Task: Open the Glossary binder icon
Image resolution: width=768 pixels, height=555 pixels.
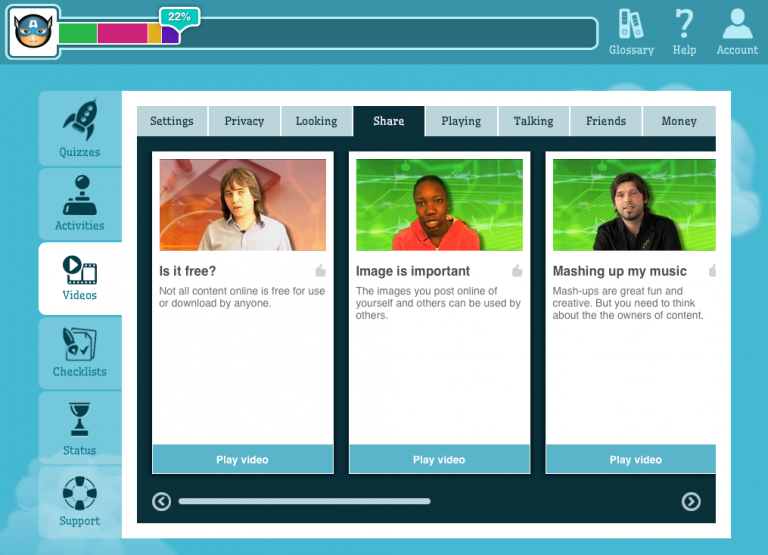Action: click(x=631, y=31)
